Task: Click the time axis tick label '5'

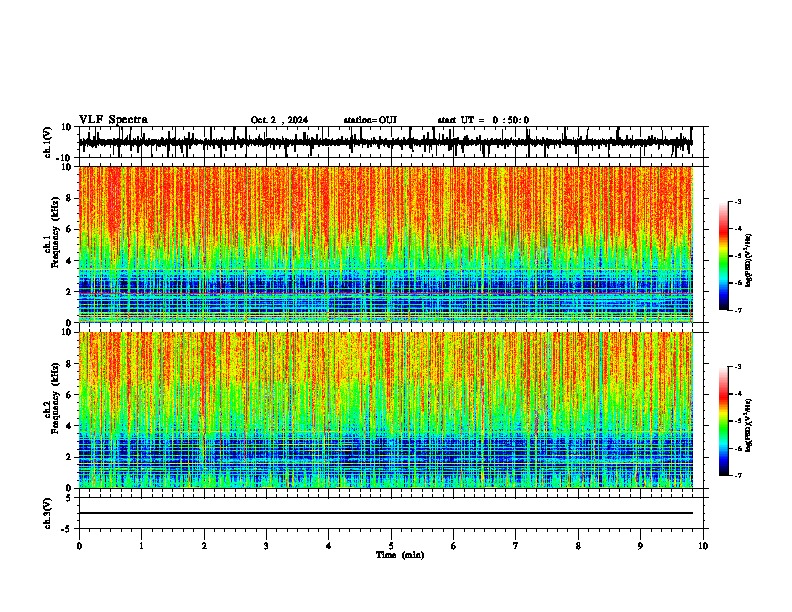Action: 391,546
